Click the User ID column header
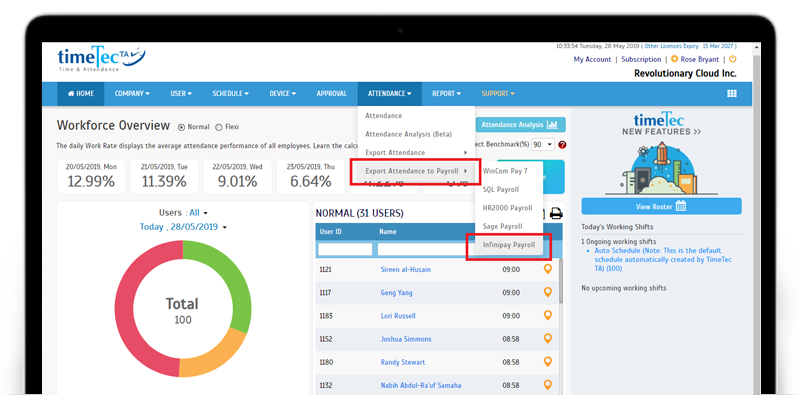Viewport: 800px width, 395px height. tap(331, 232)
